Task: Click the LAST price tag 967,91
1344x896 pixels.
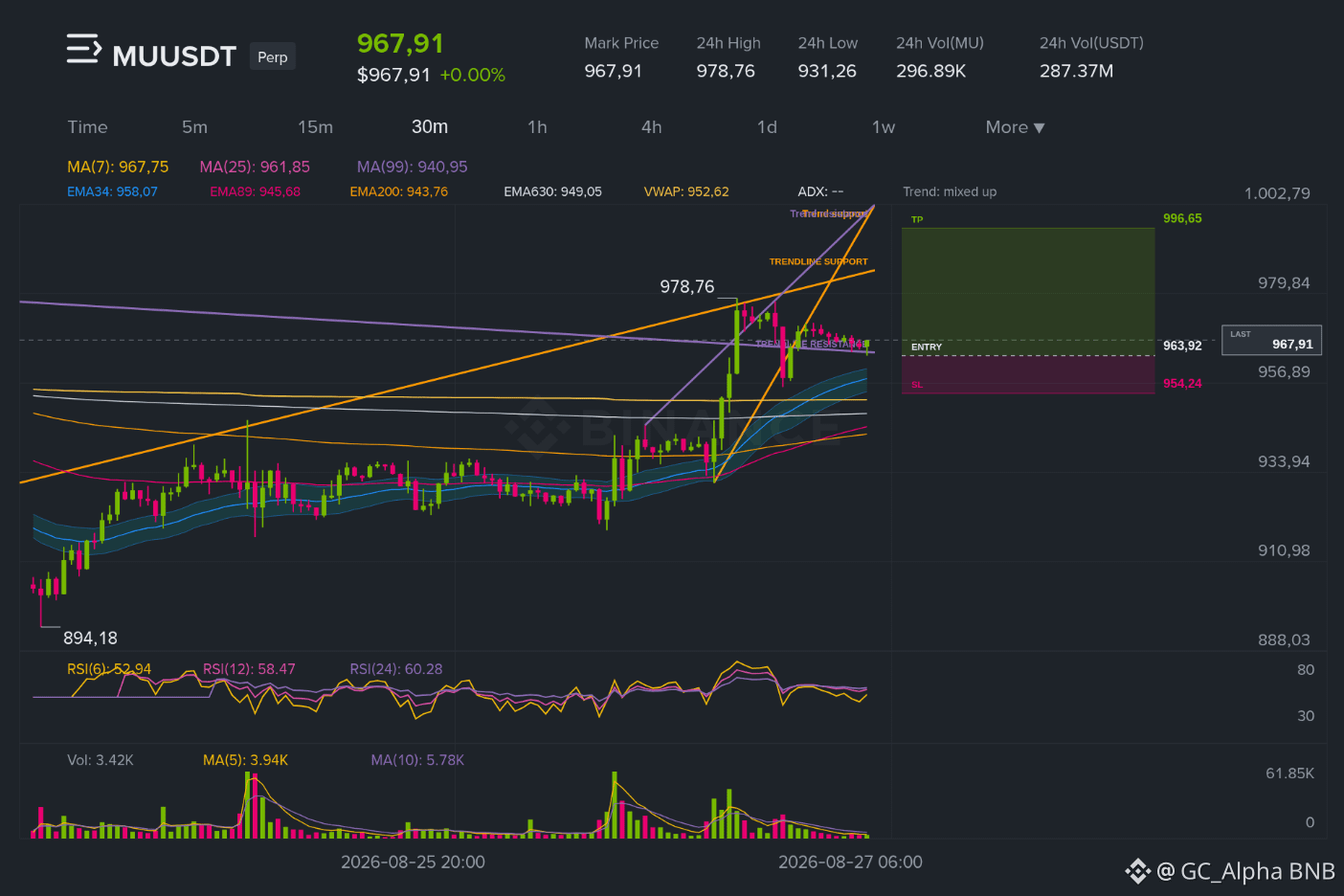Action: pyautogui.click(x=1271, y=340)
